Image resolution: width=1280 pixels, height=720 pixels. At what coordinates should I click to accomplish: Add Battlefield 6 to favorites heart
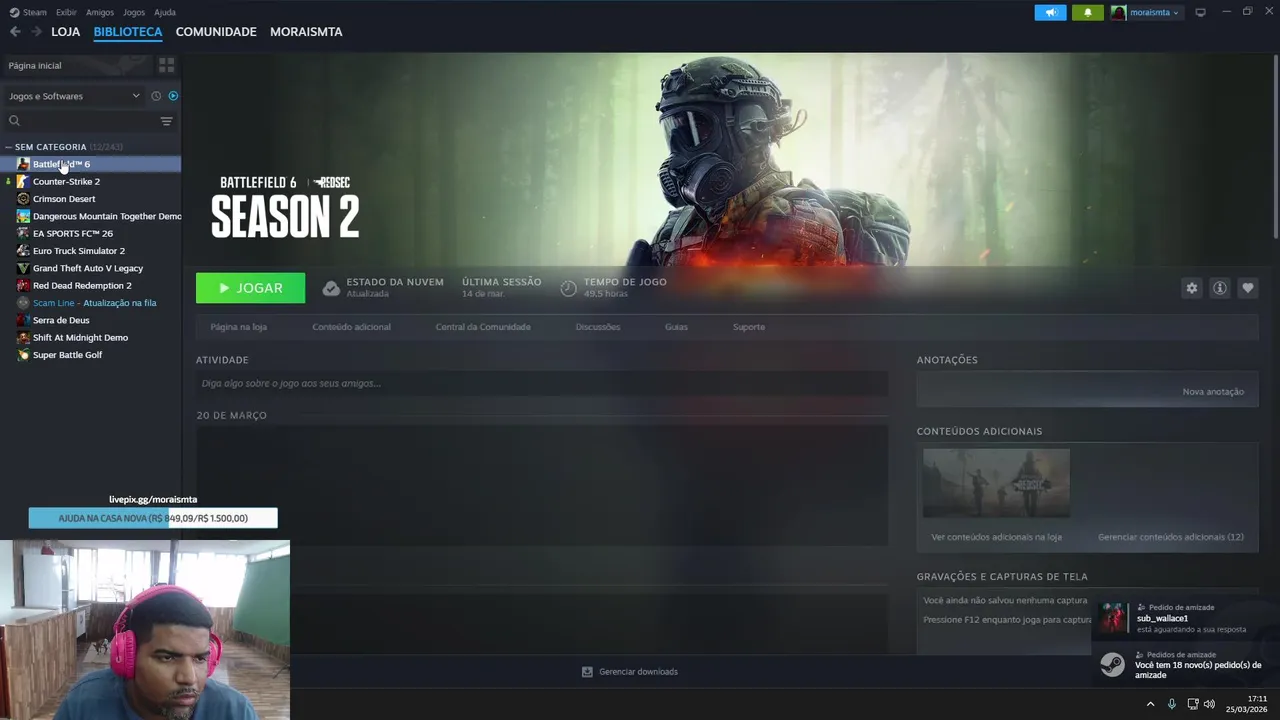(x=1247, y=288)
